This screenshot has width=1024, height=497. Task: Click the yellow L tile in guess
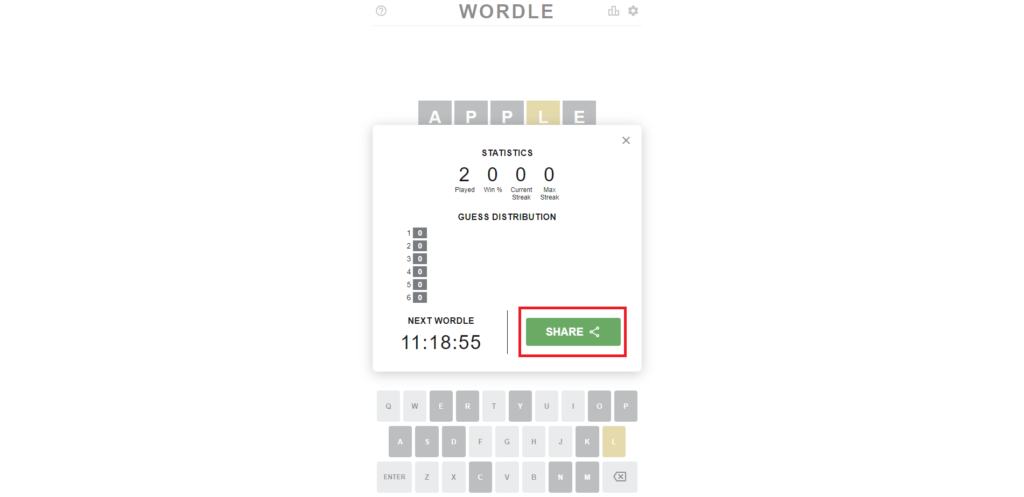click(x=544, y=116)
